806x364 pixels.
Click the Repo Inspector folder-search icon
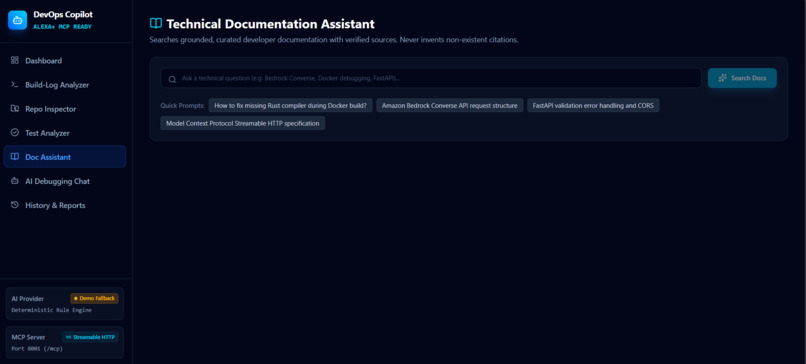[x=15, y=108]
